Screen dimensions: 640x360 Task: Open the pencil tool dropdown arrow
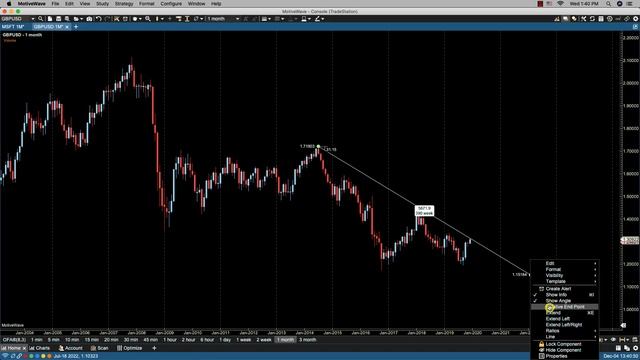coord(323,19)
